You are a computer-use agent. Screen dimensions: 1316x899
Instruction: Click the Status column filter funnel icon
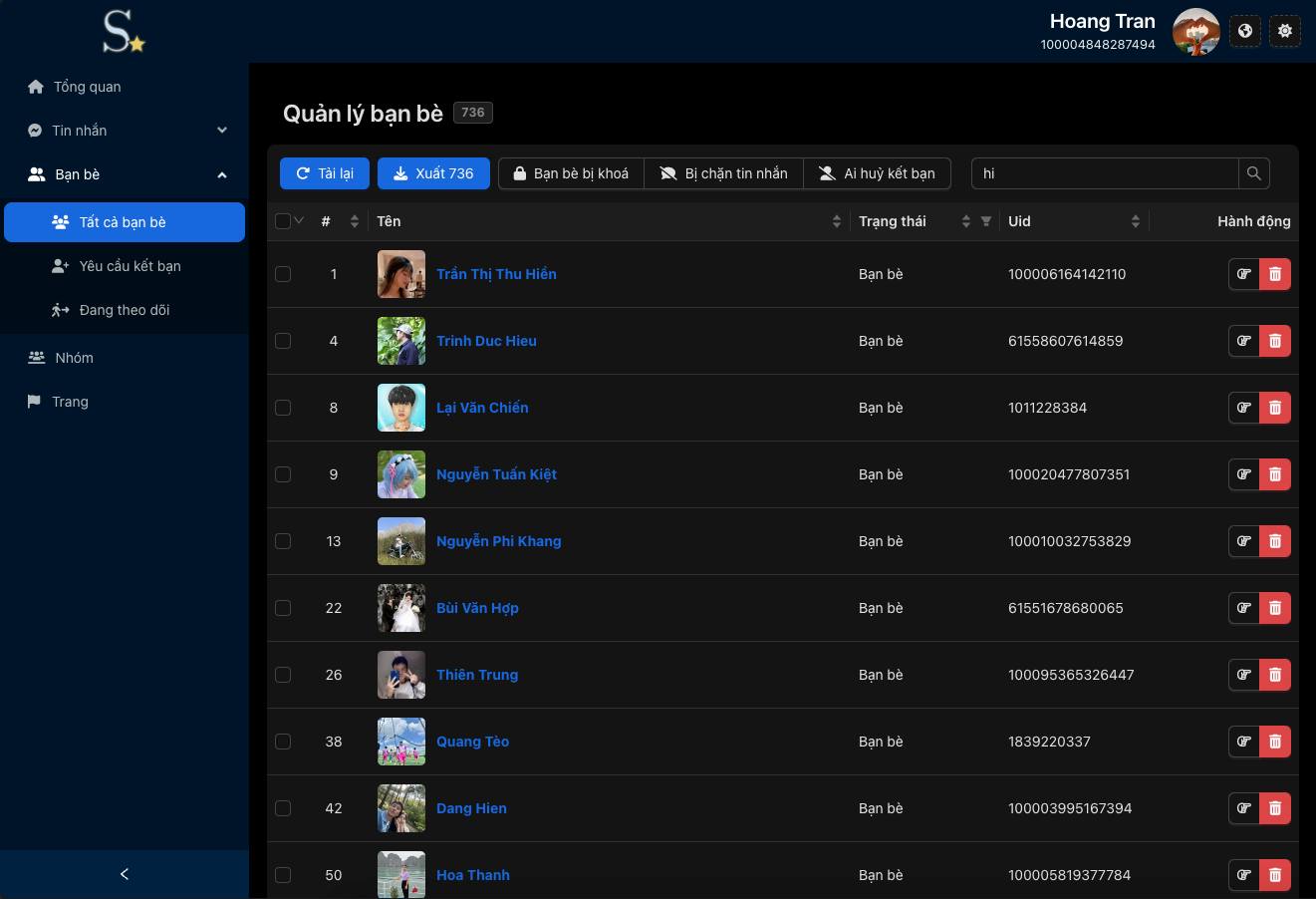[986, 221]
